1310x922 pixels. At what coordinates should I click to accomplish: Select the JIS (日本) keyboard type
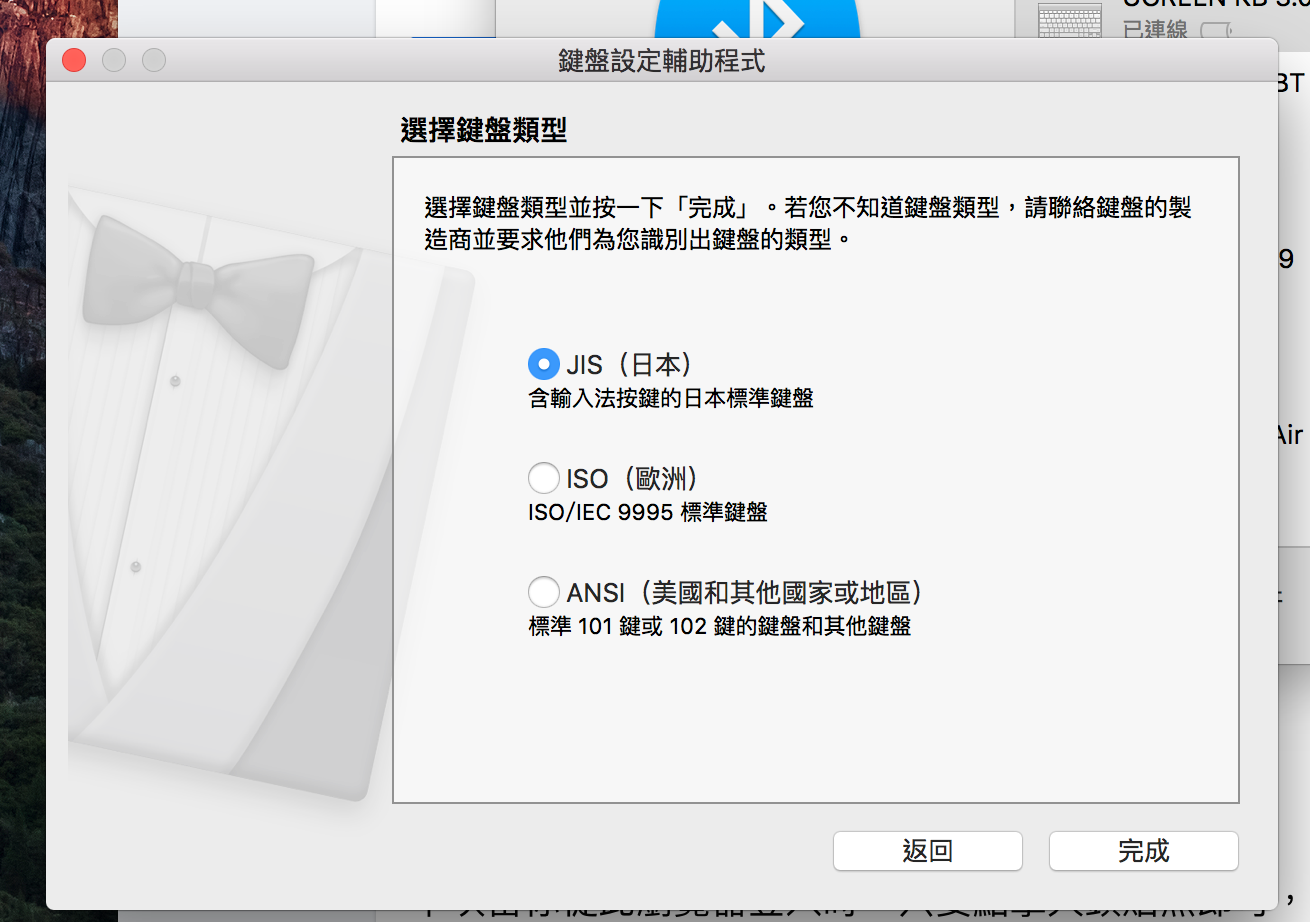(543, 363)
